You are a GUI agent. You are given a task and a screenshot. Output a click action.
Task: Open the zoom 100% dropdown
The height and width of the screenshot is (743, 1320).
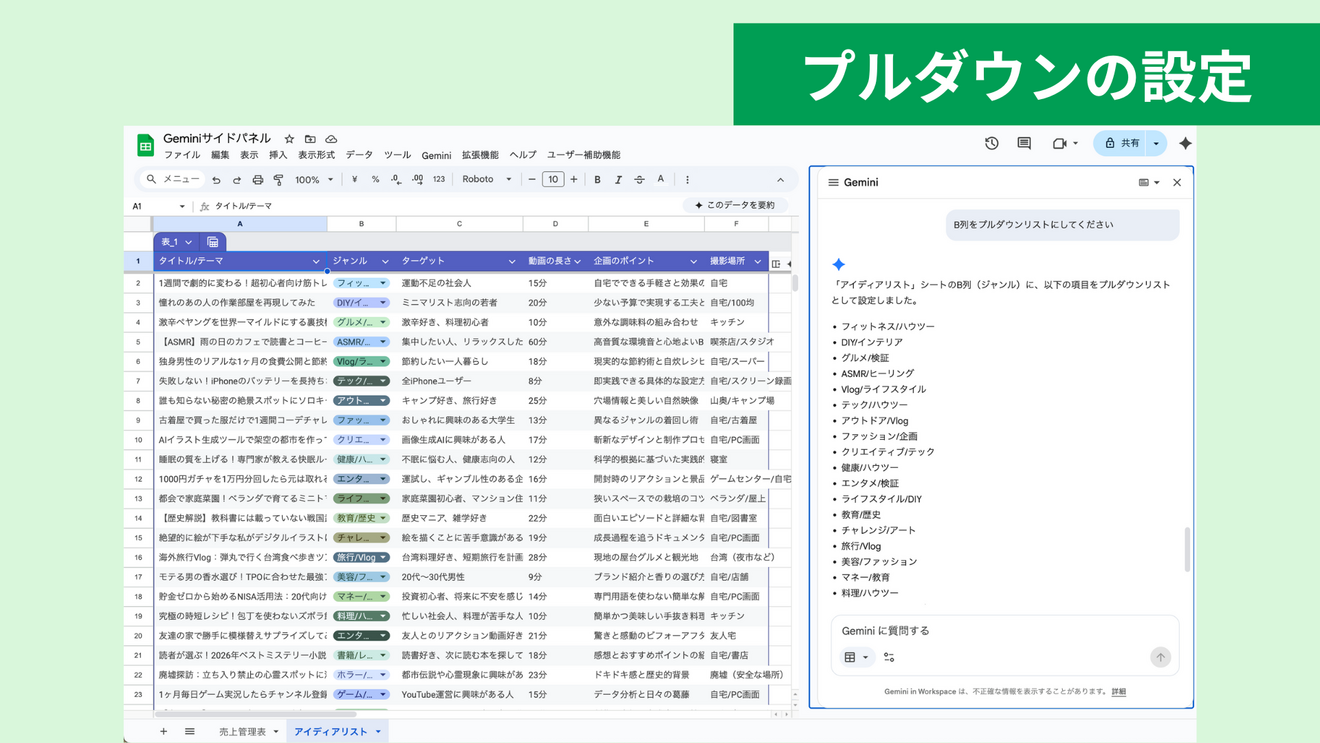[x=314, y=180]
